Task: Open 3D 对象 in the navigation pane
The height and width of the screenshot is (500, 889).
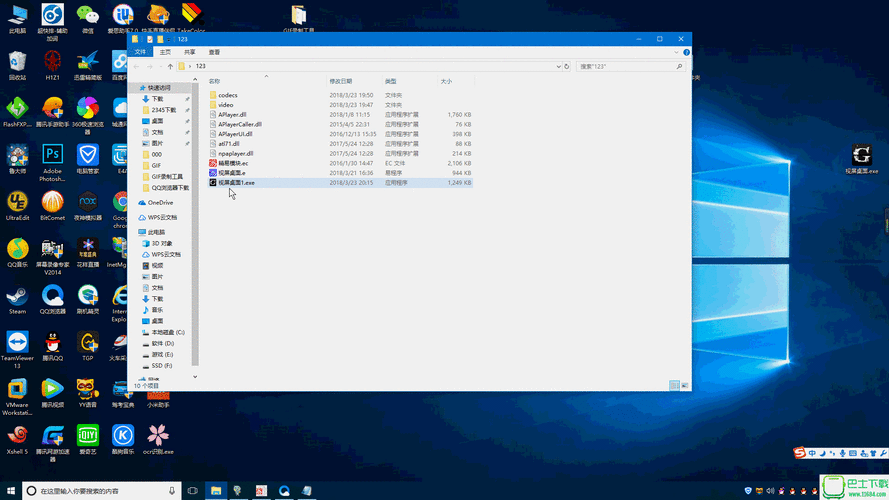Action: pyautogui.click(x=161, y=243)
